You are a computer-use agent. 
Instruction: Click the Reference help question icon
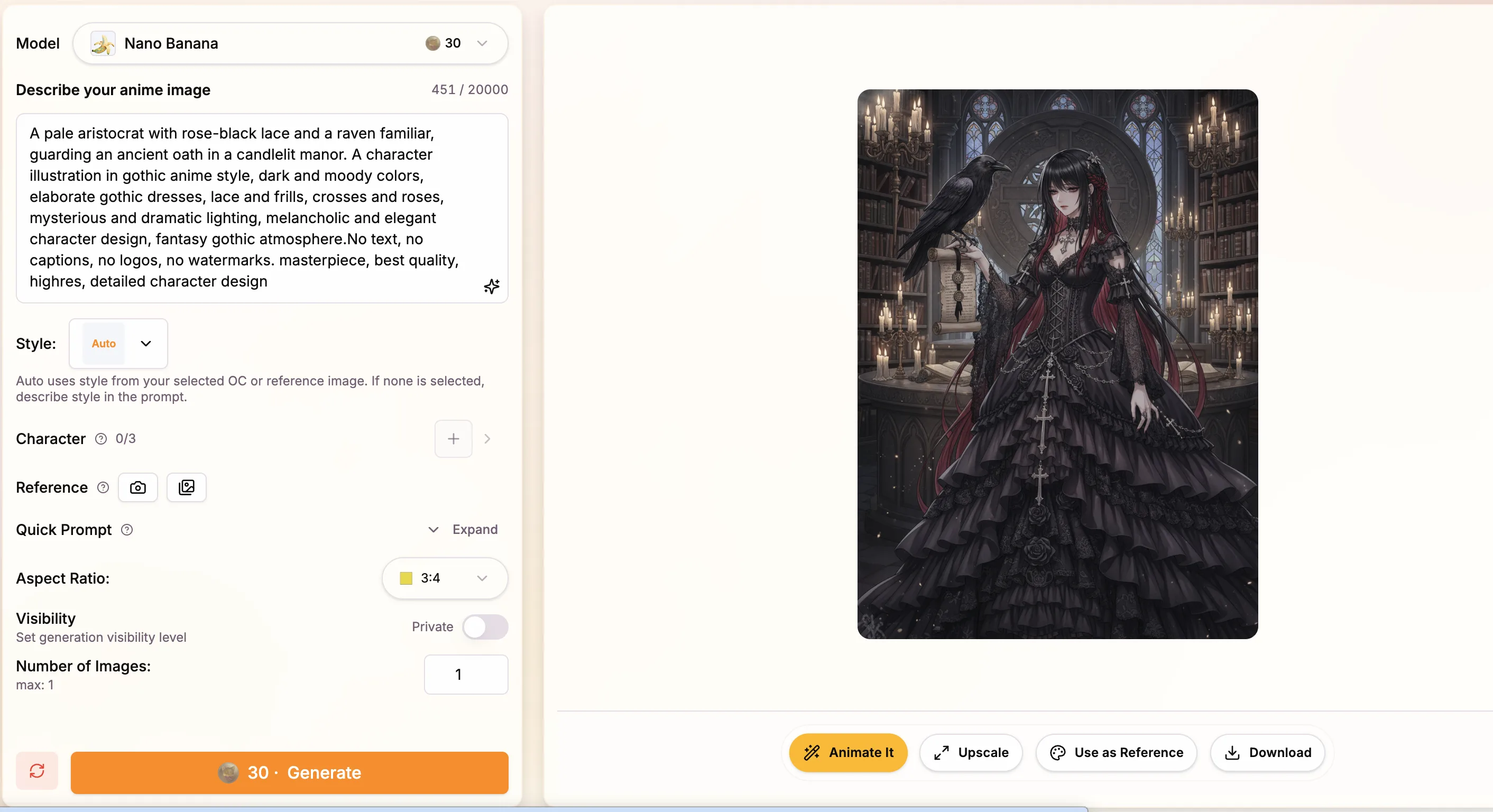(103, 487)
